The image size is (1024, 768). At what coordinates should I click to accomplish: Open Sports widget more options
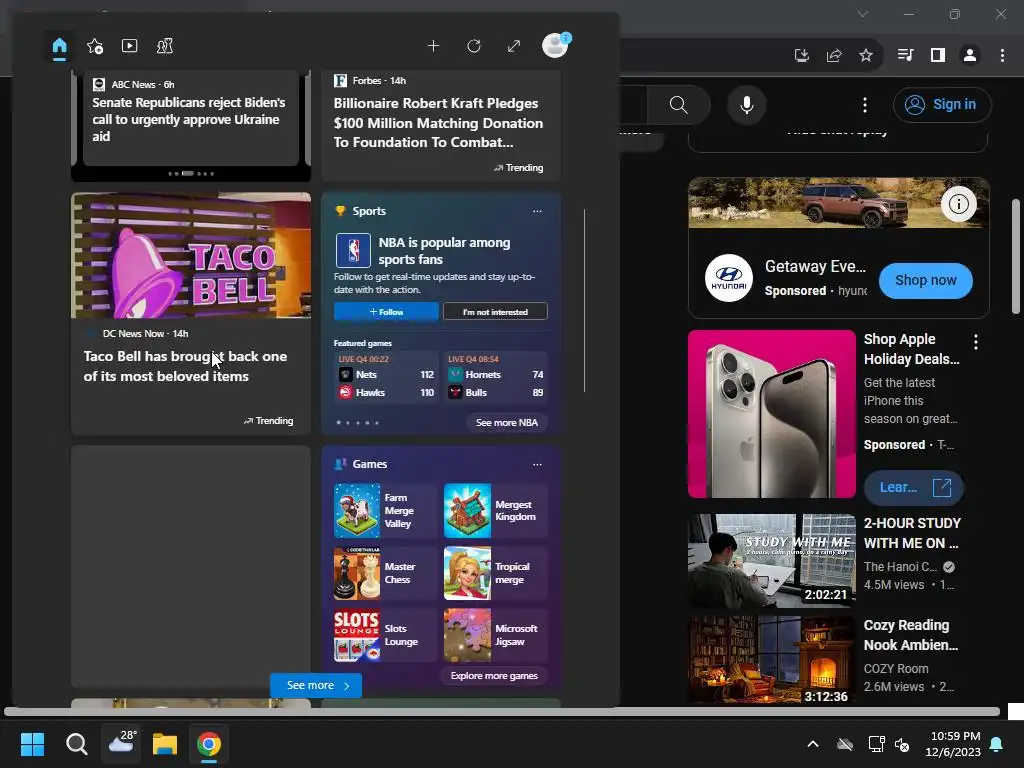coord(537,211)
